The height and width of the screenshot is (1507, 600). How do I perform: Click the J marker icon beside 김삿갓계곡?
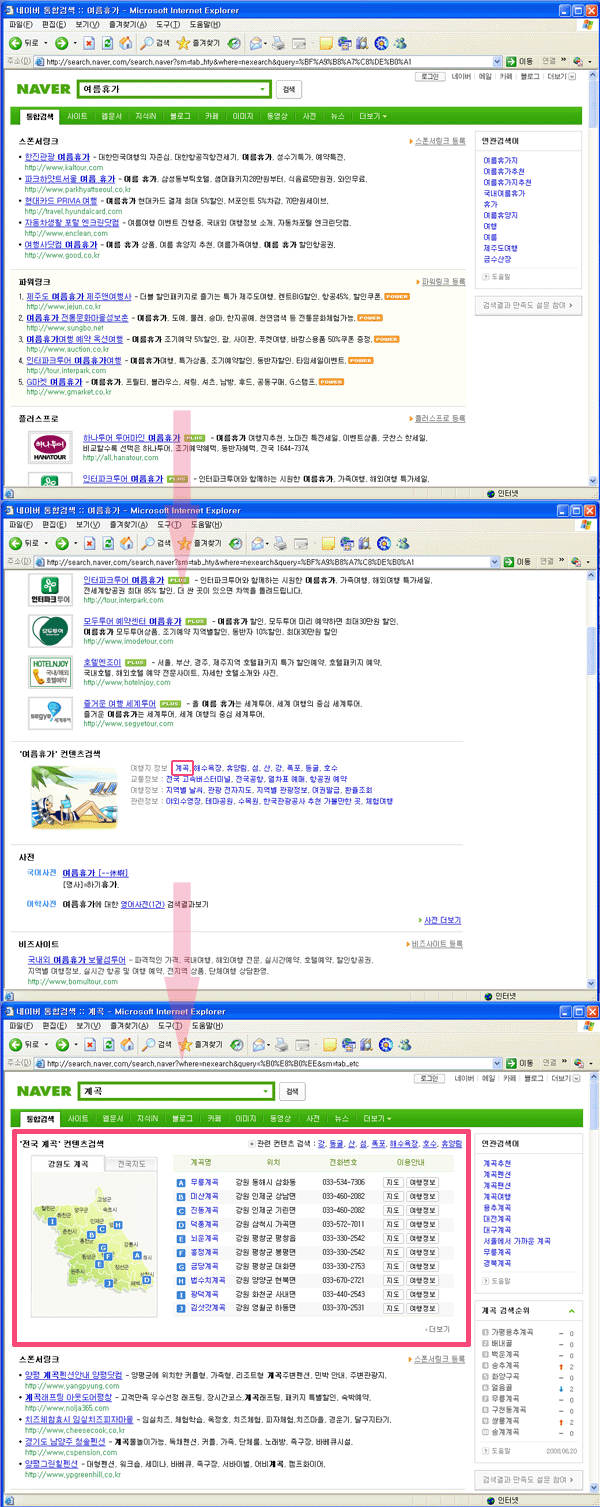[x=180, y=1307]
